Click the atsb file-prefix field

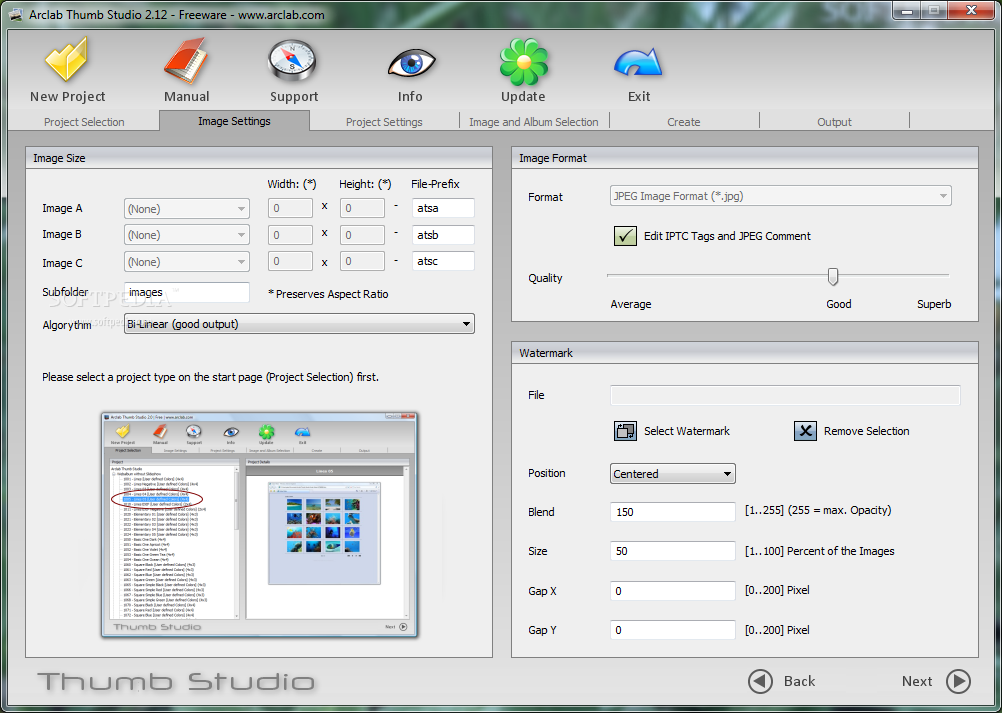coord(443,235)
